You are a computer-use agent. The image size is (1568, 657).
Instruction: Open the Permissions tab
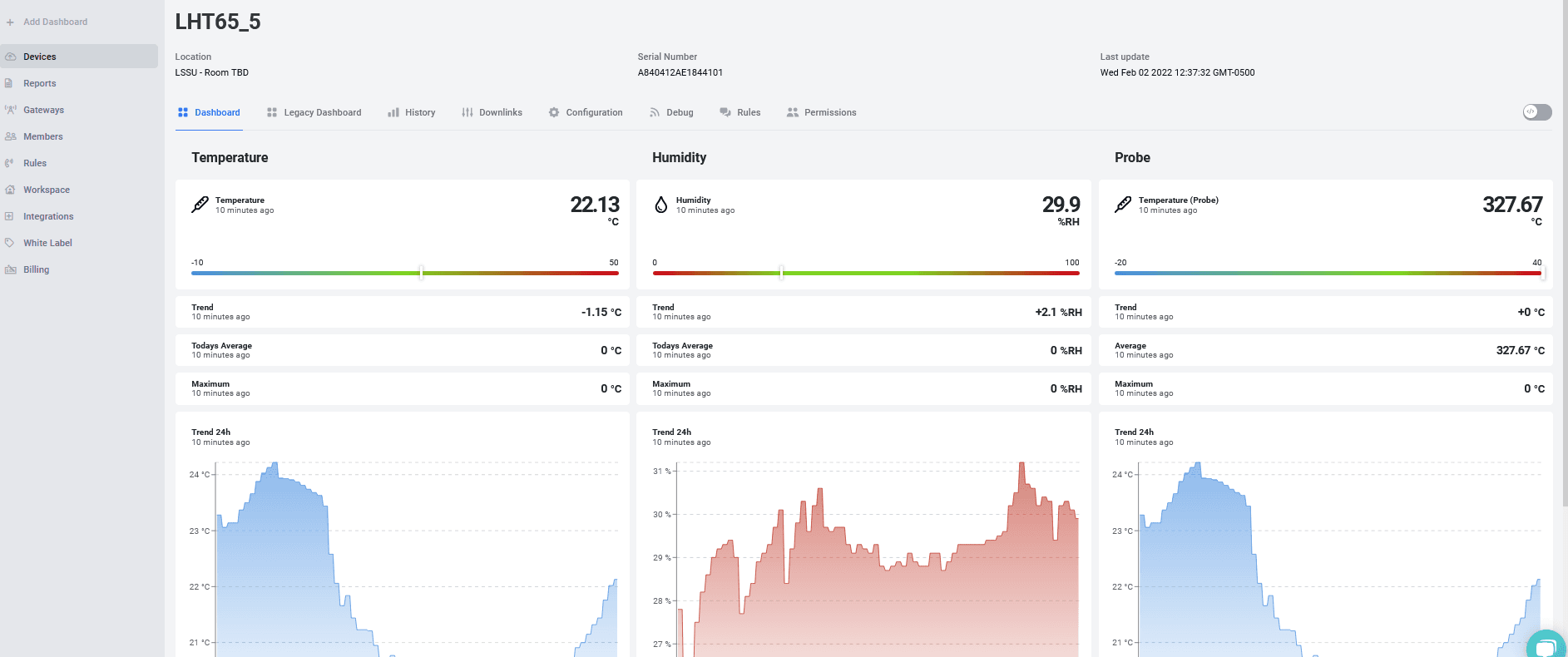click(x=821, y=112)
